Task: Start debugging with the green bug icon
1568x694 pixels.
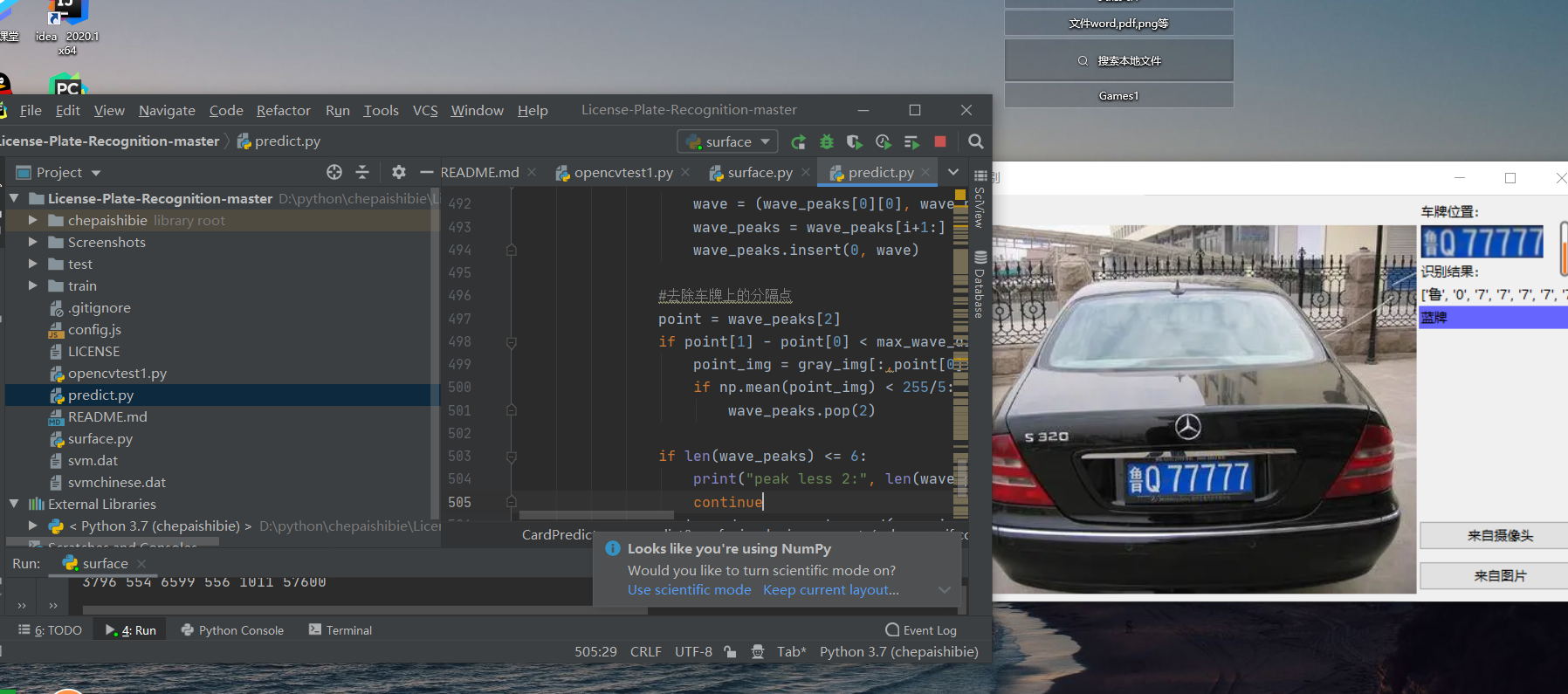Action: point(826,142)
